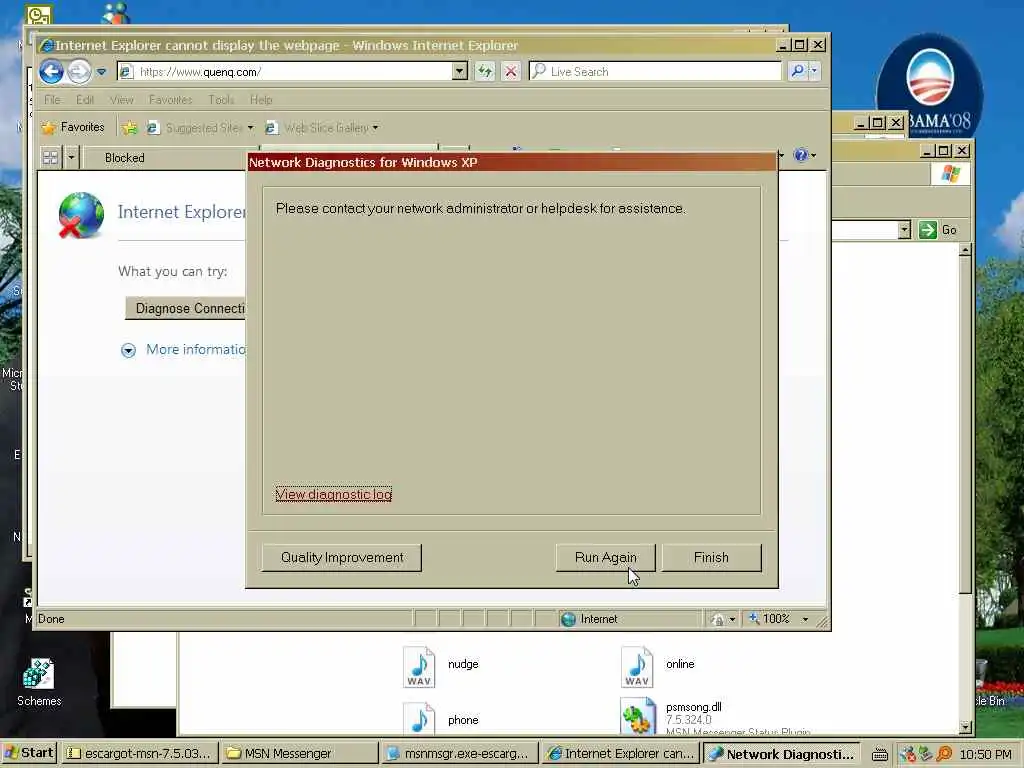Expand the tab list dropdown arrow
The image size is (1024, 768).
(x=71, y=157)
